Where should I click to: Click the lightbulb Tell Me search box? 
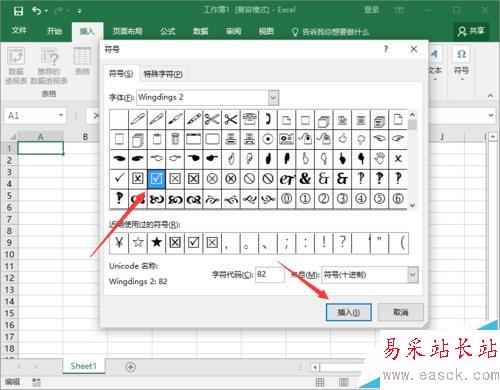pos(331,32)
